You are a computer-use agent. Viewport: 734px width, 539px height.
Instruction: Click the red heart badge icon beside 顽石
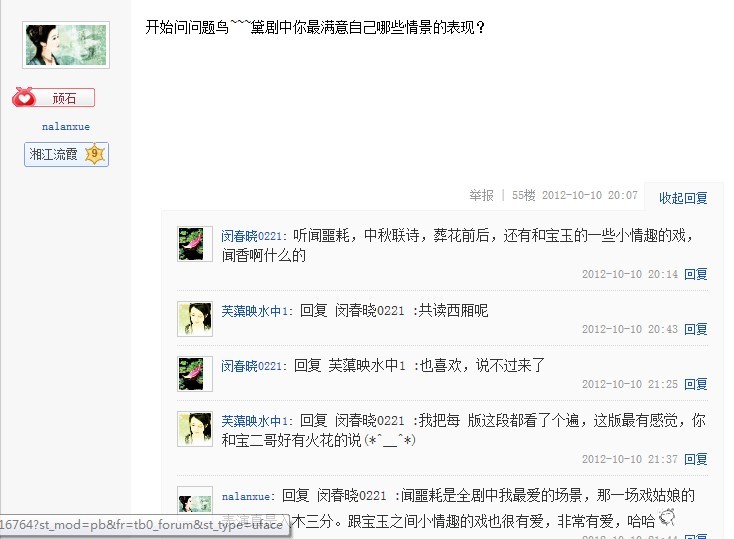[23, 97]
